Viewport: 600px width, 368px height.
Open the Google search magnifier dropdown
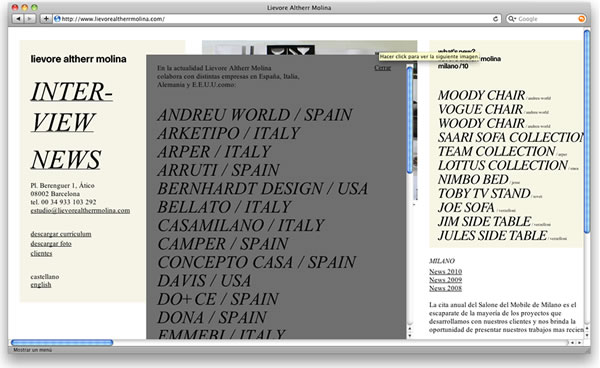[512, 19]
